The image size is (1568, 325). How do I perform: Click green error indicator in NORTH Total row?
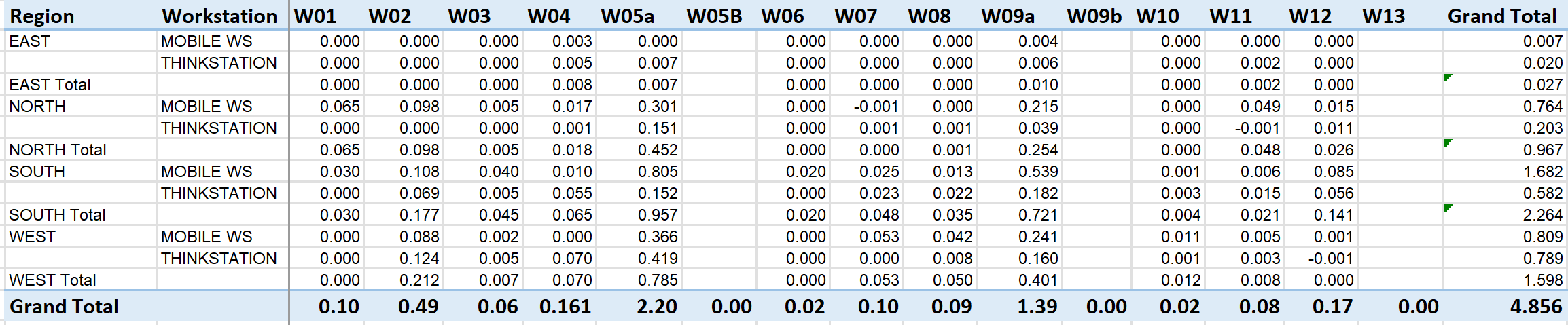coord(1448,143)
